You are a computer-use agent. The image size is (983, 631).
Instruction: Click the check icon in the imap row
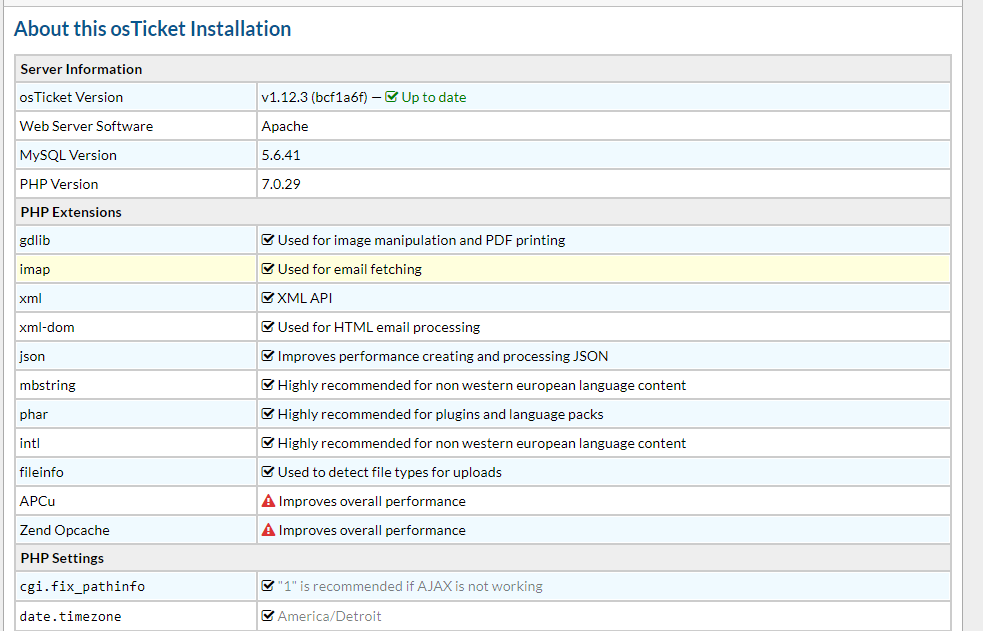(x=268, y=269)
